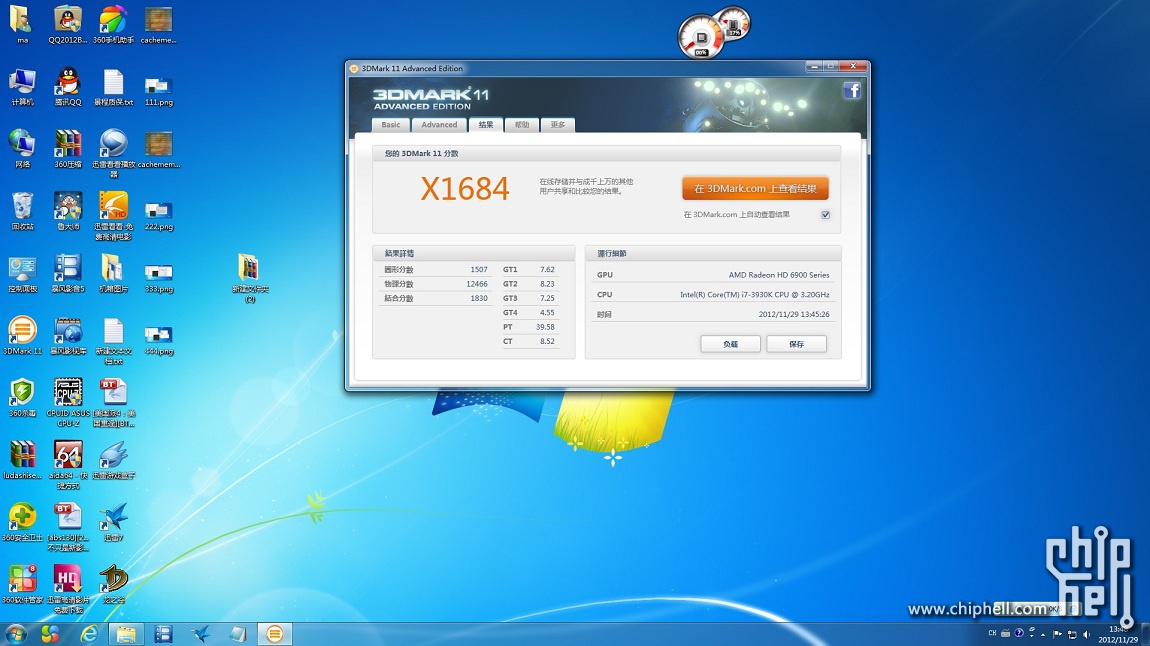
Task: Click the CH input language indicator
Action: [x=992, y=634]
